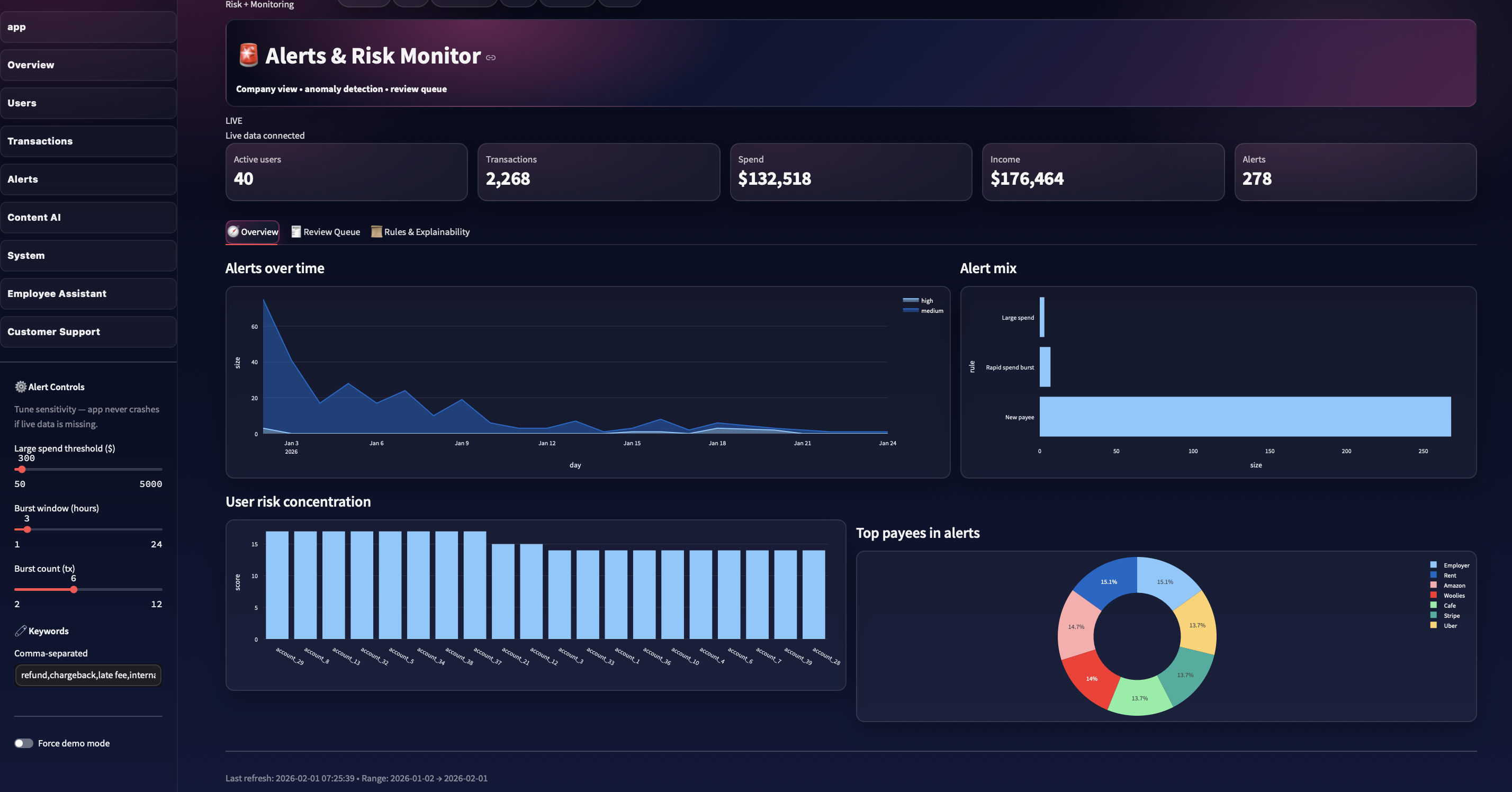Click the scroll icon on Rules & Explainability tab

click(x=376, y=232)
